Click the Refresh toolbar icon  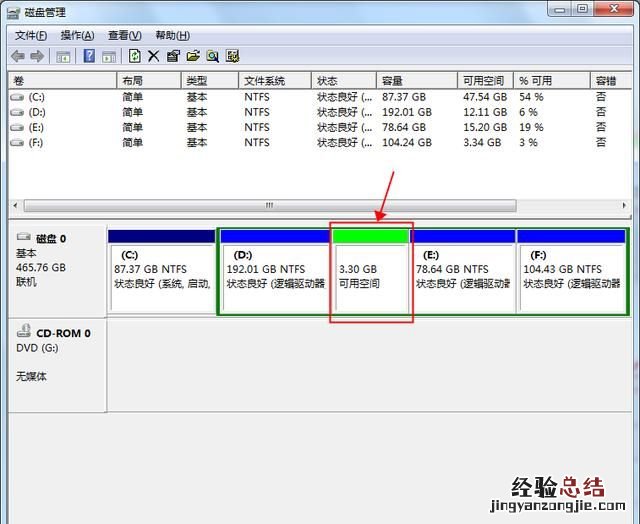click(135, 56)
